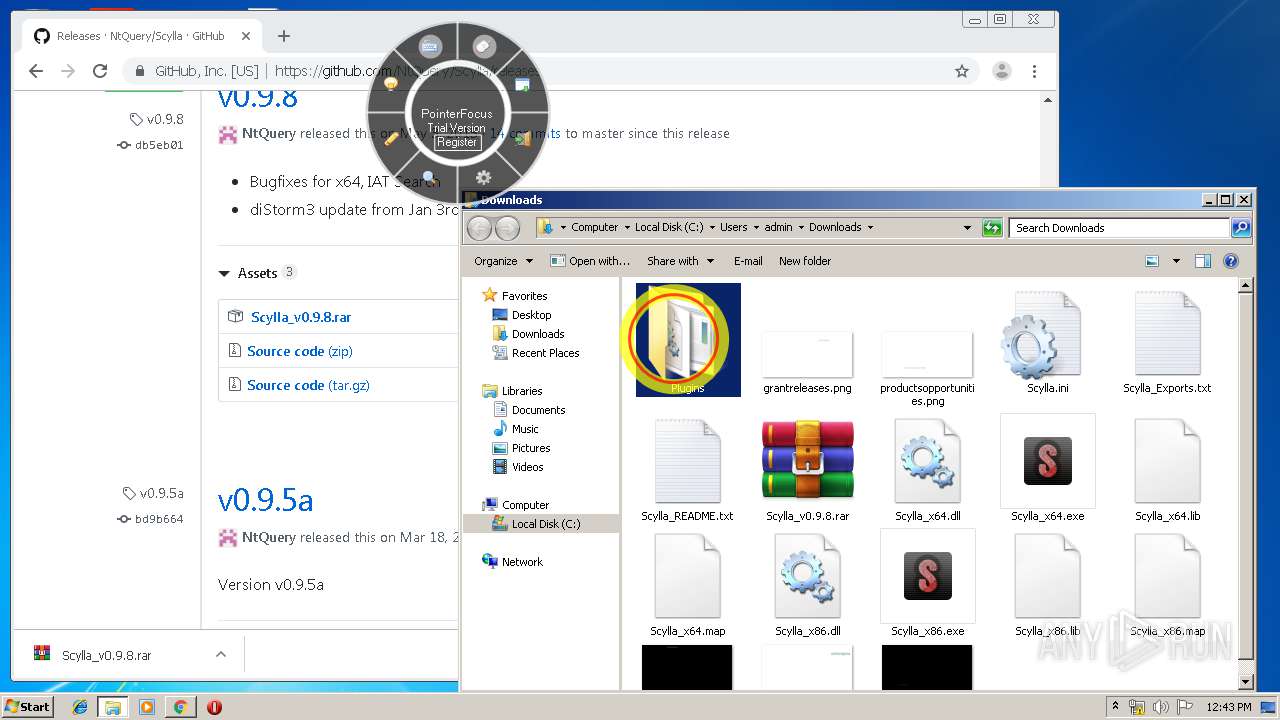Click the window icon in PointerFocus wheel
Screen dimensions: 1280x720
click(522, 85)
